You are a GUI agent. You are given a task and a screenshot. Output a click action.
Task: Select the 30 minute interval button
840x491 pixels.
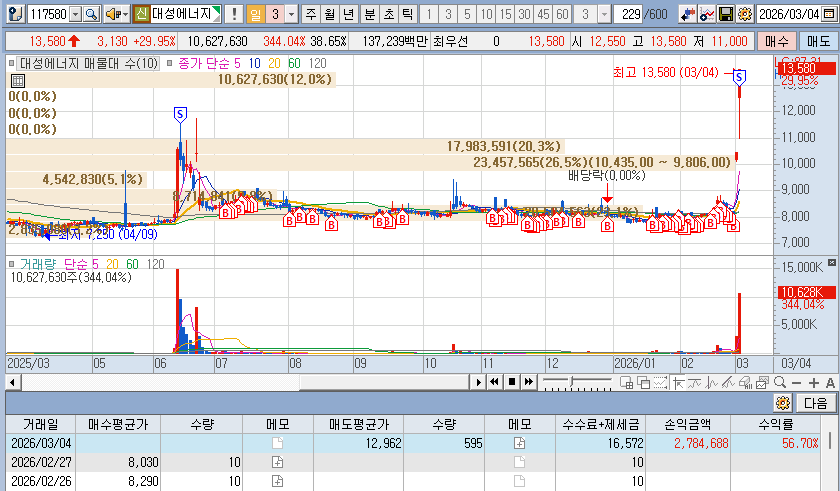[x=524, y=14]
